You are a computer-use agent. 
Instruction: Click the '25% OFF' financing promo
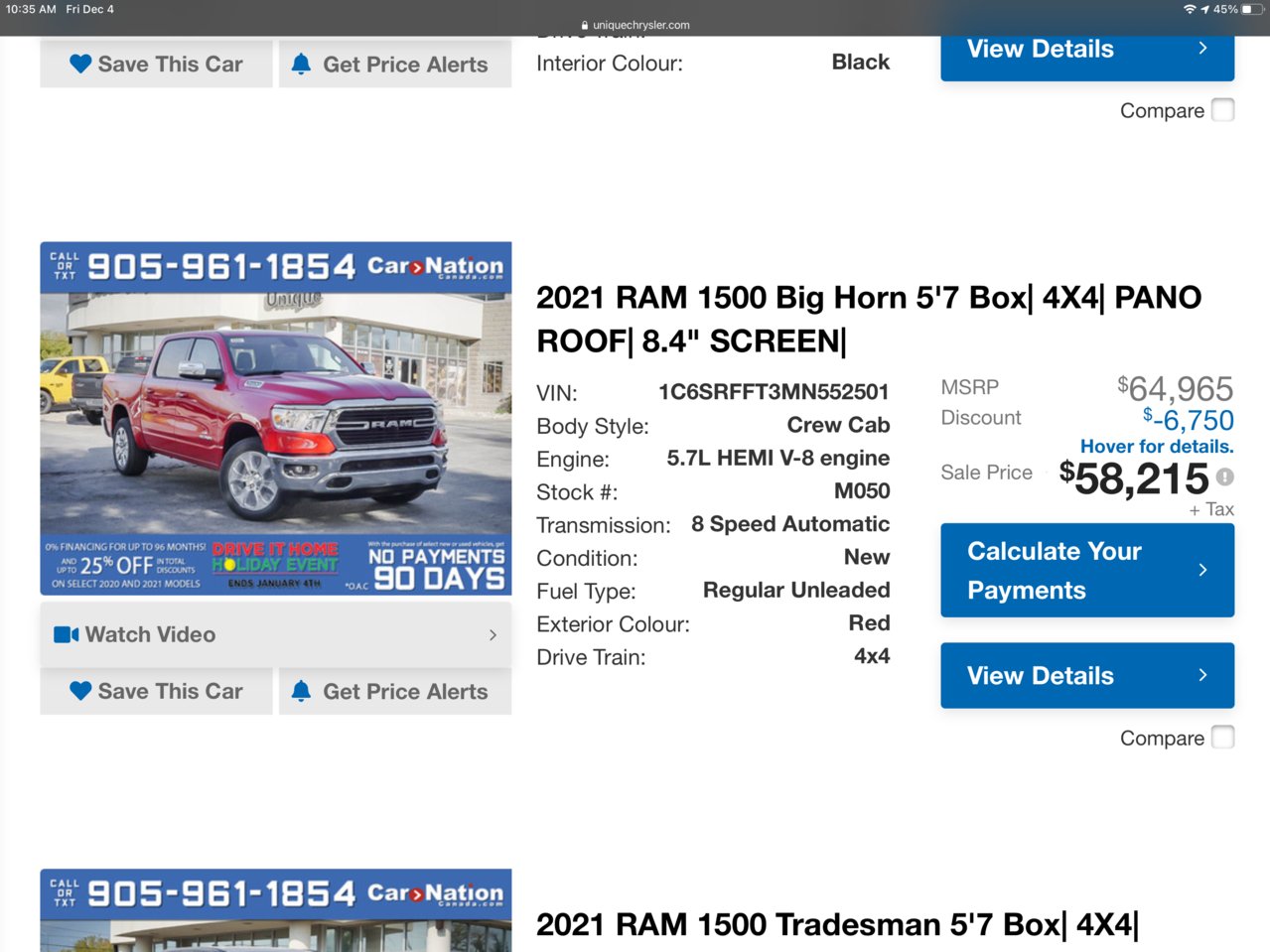point(126,566)
